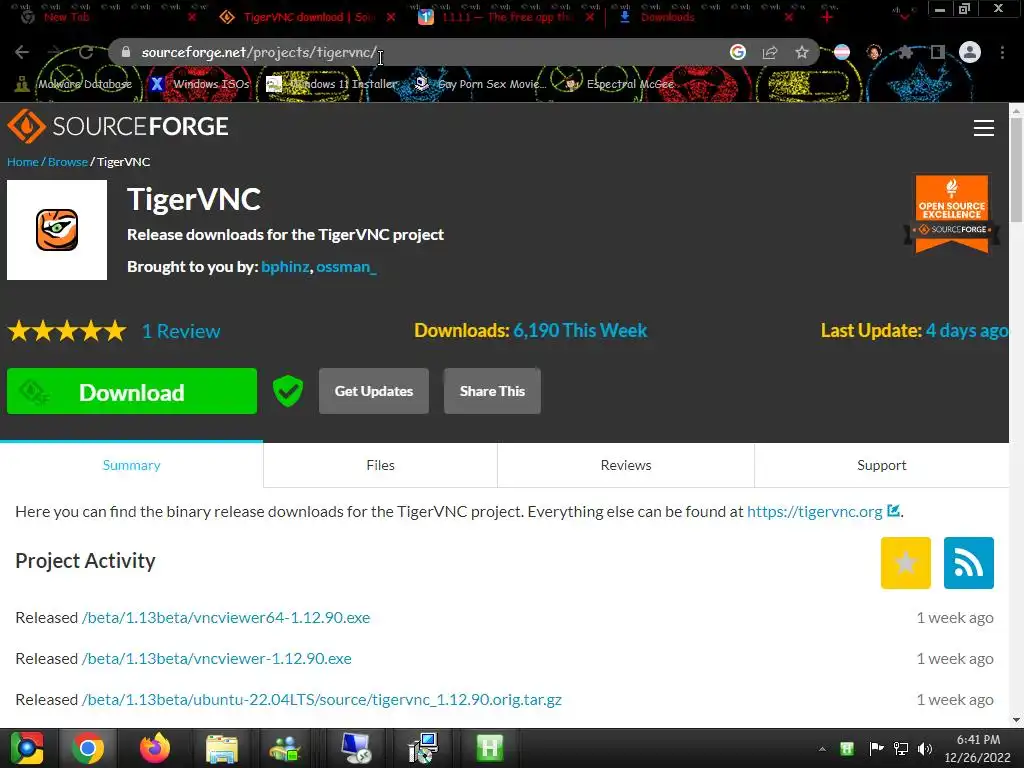The width and height of the screenshot is (1024, 768).
Task: Open the Reviews tab
Action: click(x=626, y=465)
